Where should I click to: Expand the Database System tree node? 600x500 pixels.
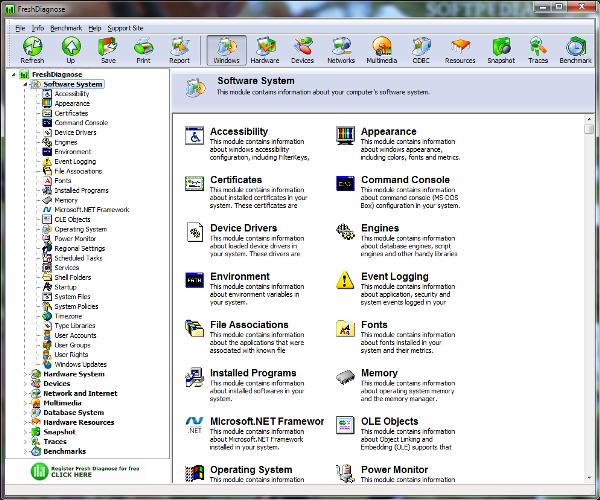25,413
